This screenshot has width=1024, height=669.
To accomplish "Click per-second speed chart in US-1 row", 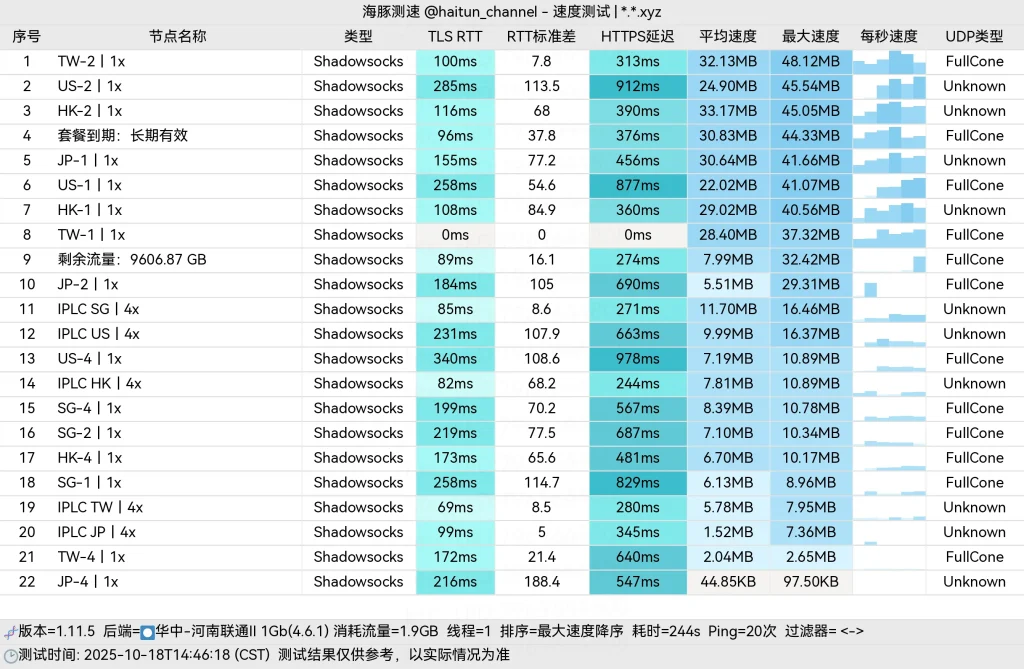I will [x=889, y=186].
